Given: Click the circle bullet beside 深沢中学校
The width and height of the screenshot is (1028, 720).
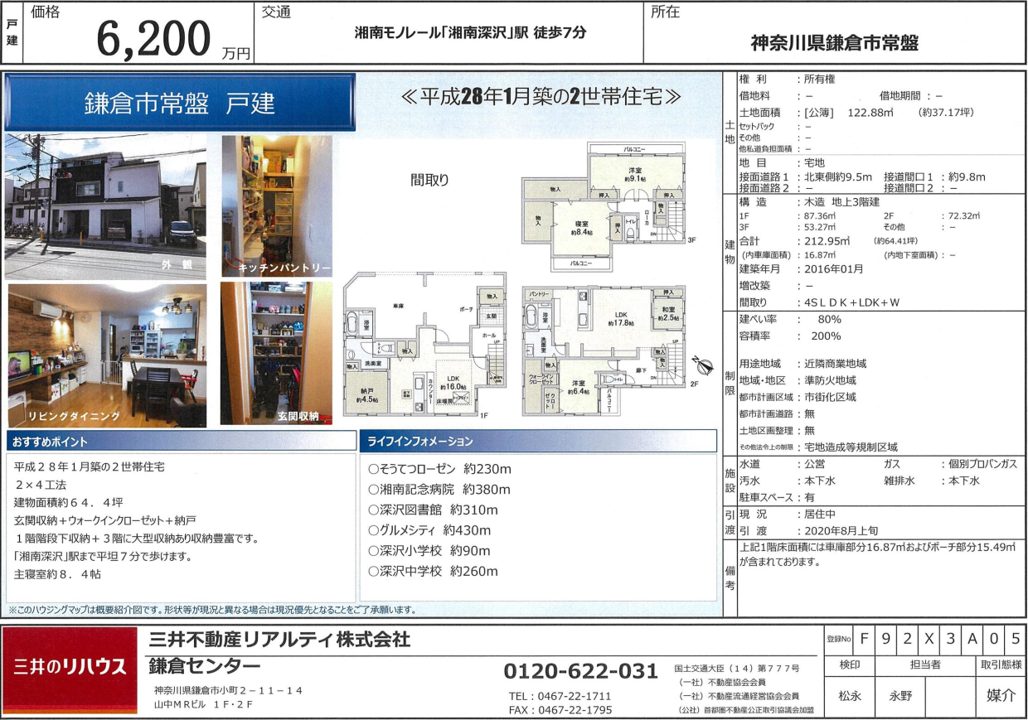Looking at the screenshot, I should 373,571.
